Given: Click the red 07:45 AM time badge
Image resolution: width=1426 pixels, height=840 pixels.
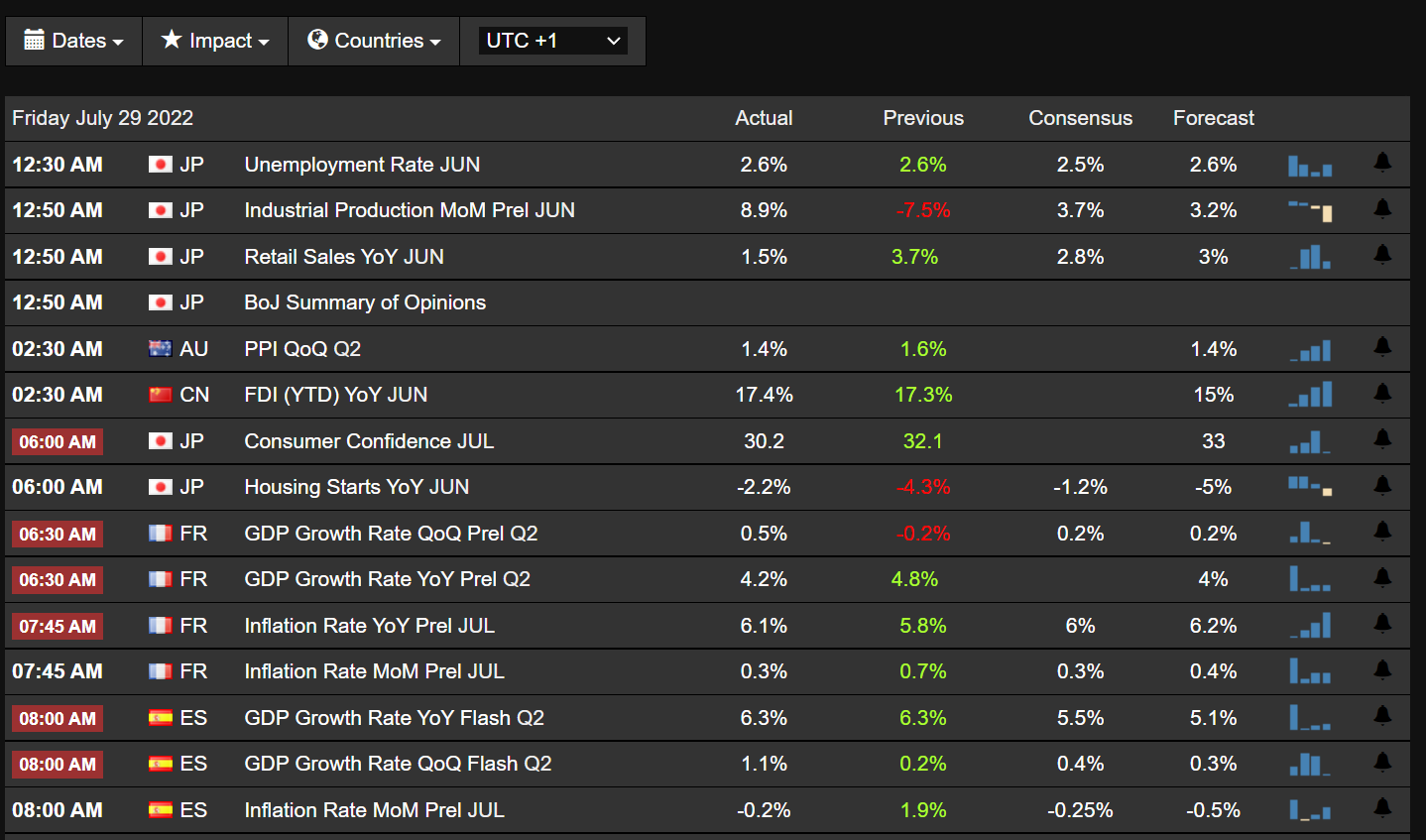Looking at the screenshot, I should tap(58, 627).
